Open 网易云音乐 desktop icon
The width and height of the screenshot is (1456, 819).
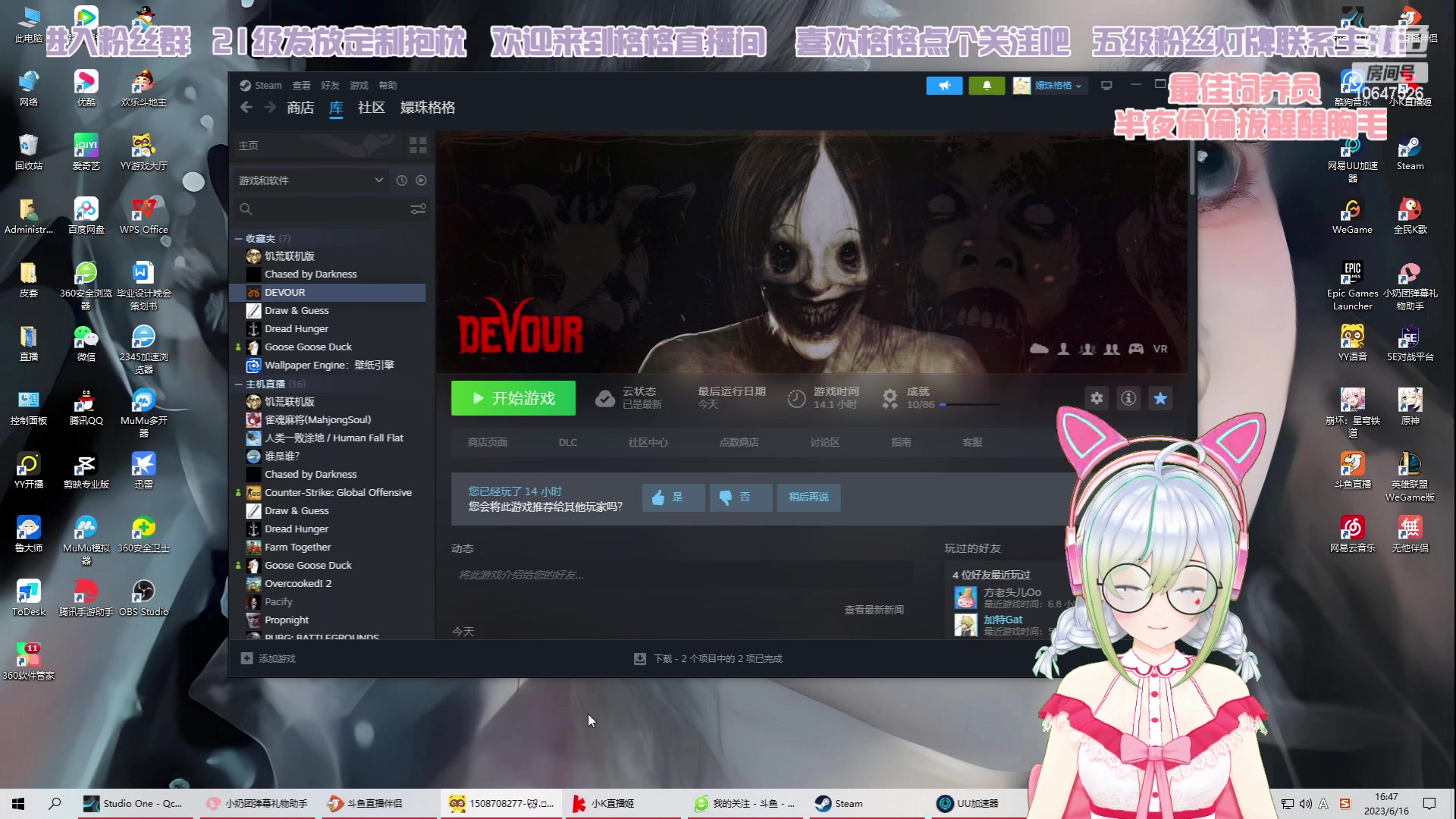(1352, 535)
